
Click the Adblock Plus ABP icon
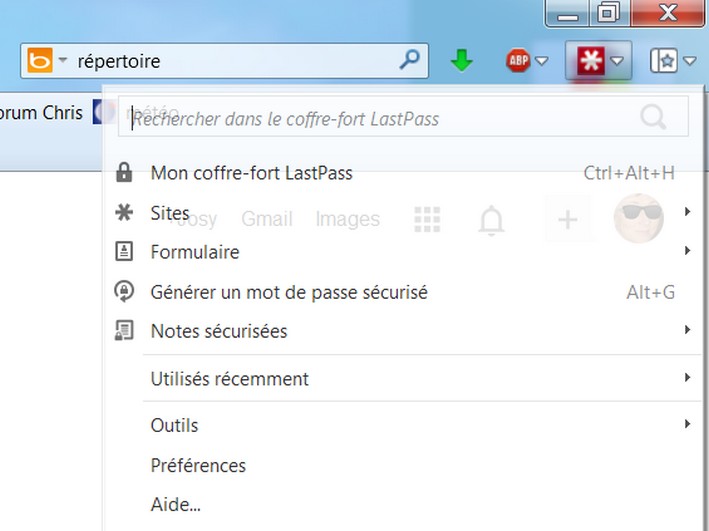click(x=518, y=60)
